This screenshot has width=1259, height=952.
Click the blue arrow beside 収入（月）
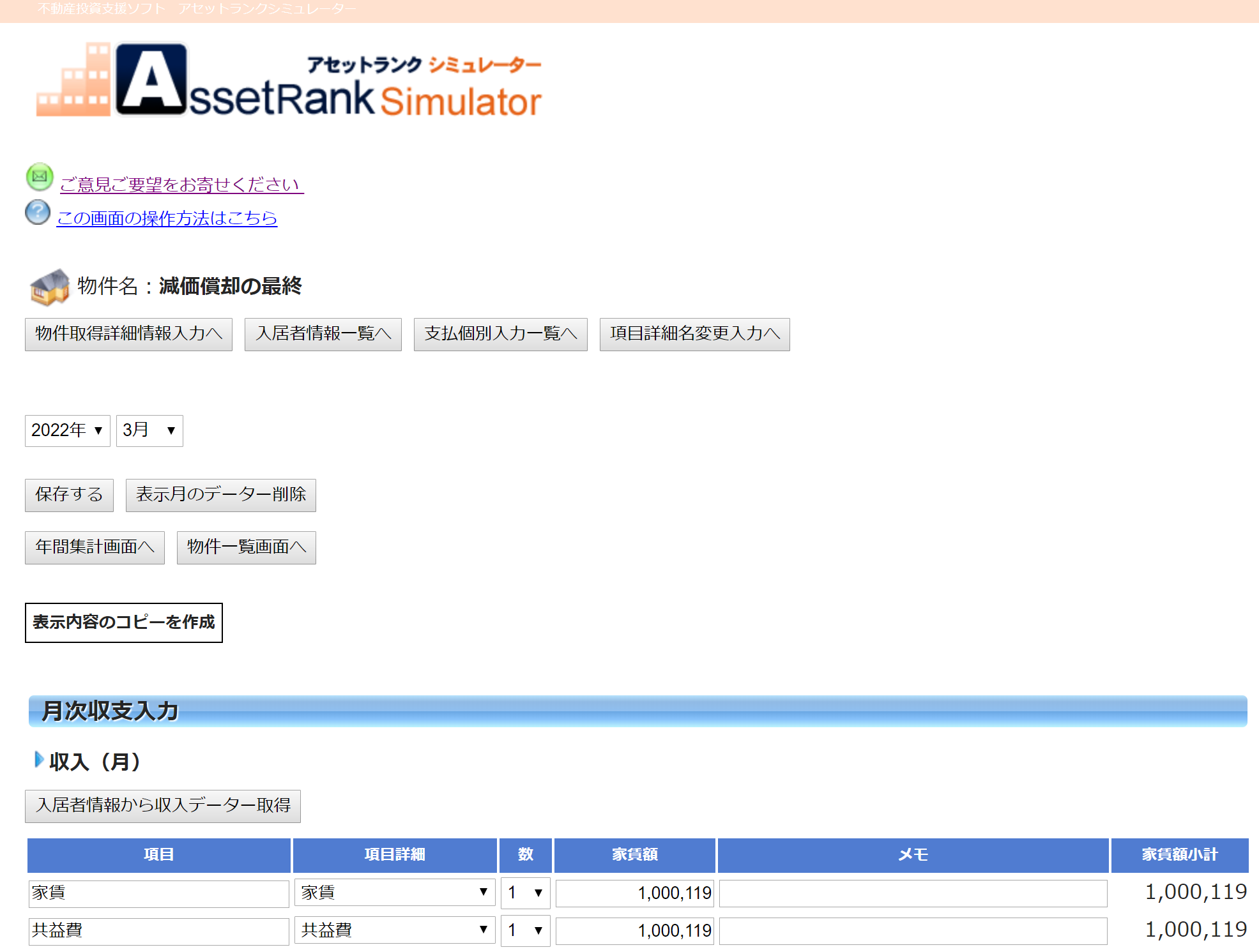(x=39, y=760)
